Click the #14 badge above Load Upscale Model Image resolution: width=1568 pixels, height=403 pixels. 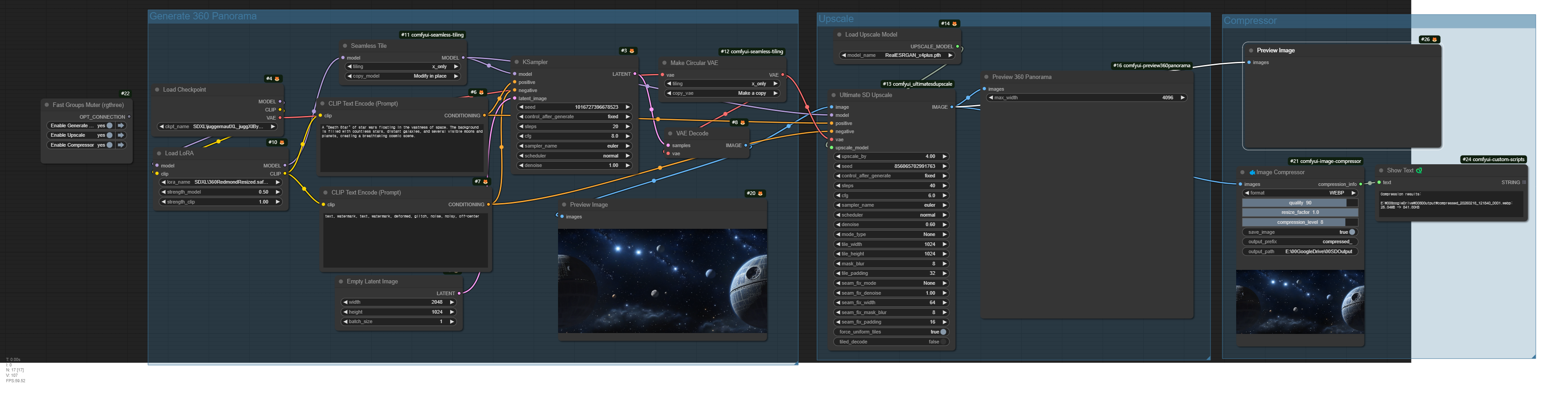[x=949, y=24]
